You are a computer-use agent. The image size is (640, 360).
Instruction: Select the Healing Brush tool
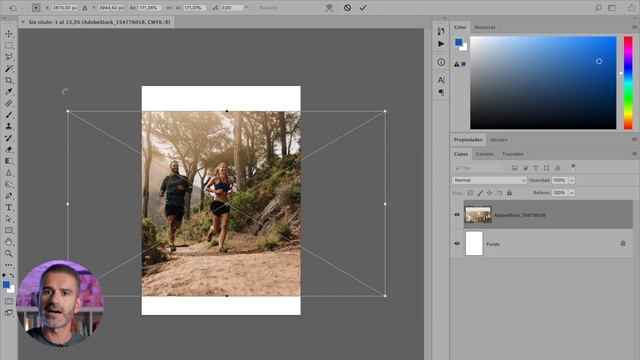pos(9,103)
